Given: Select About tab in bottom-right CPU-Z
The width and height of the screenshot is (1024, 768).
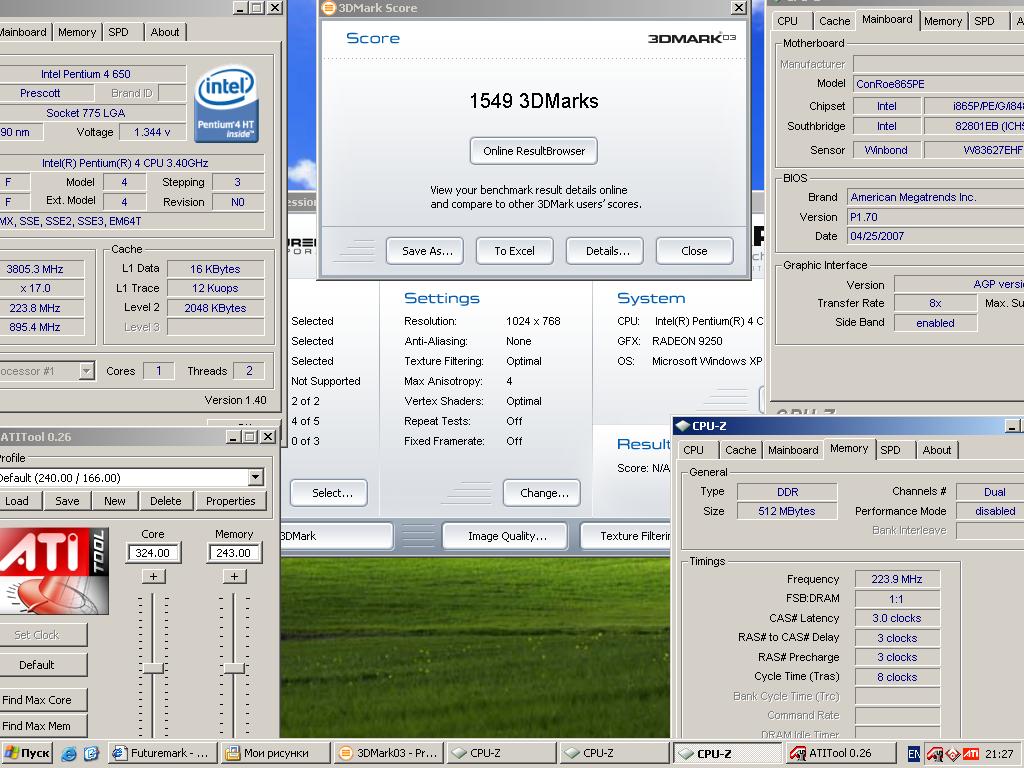Looking at the screenshot, I should click(936, 450).
